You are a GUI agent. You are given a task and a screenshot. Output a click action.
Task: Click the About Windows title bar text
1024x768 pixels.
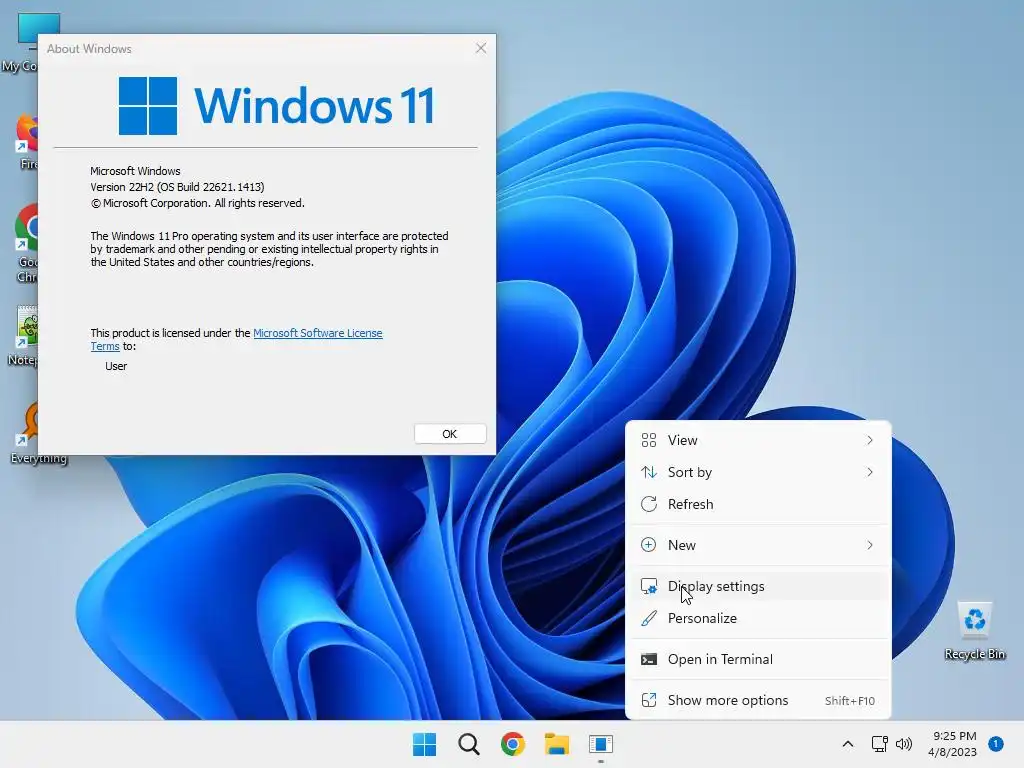(89, 49)
